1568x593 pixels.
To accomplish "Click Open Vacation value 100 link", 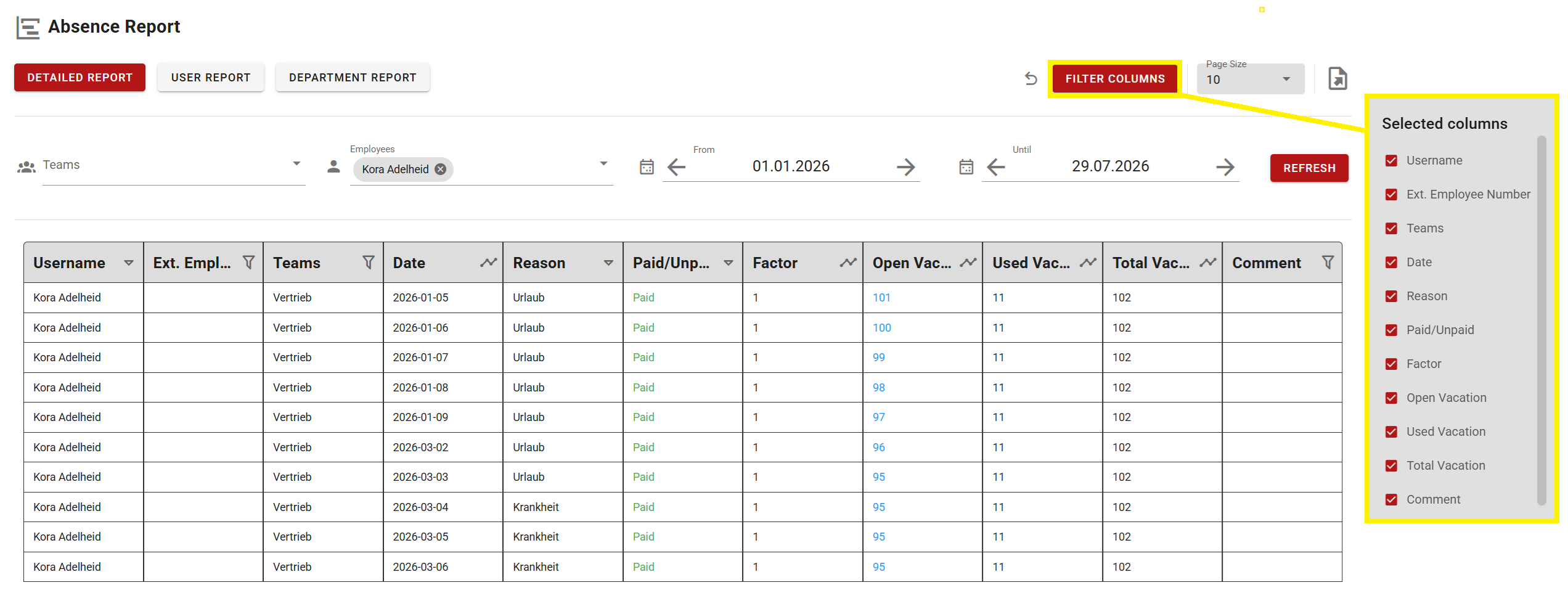I will point(882,328).
